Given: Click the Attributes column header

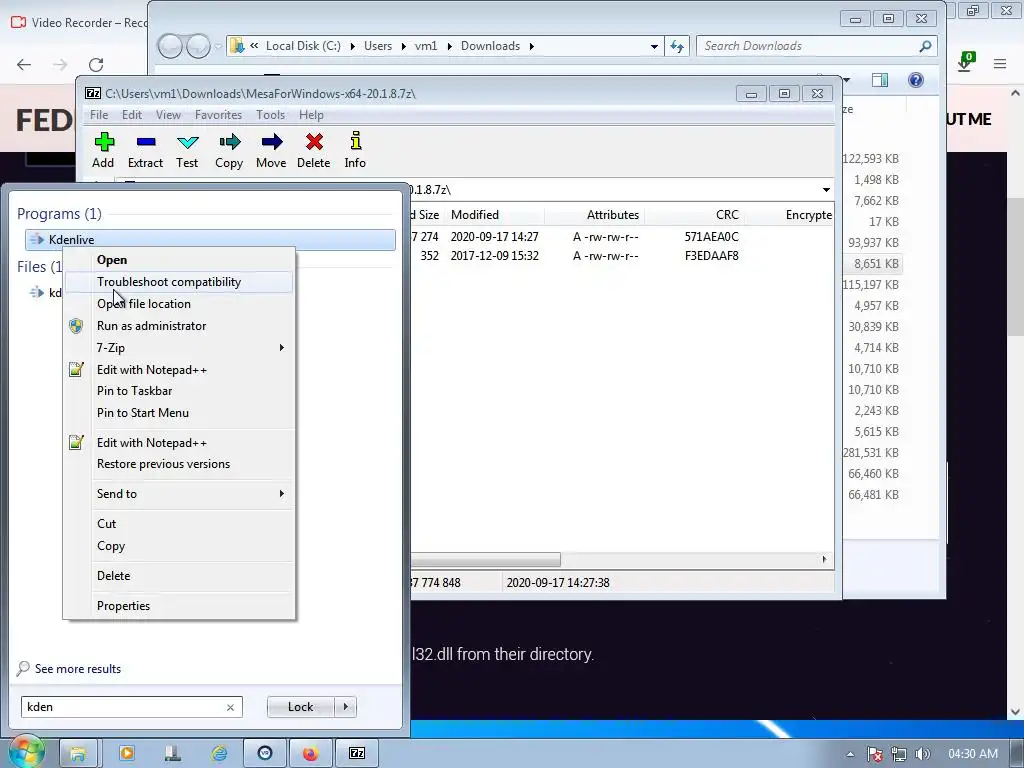Looking at the screenshot, I should (594, 215).
